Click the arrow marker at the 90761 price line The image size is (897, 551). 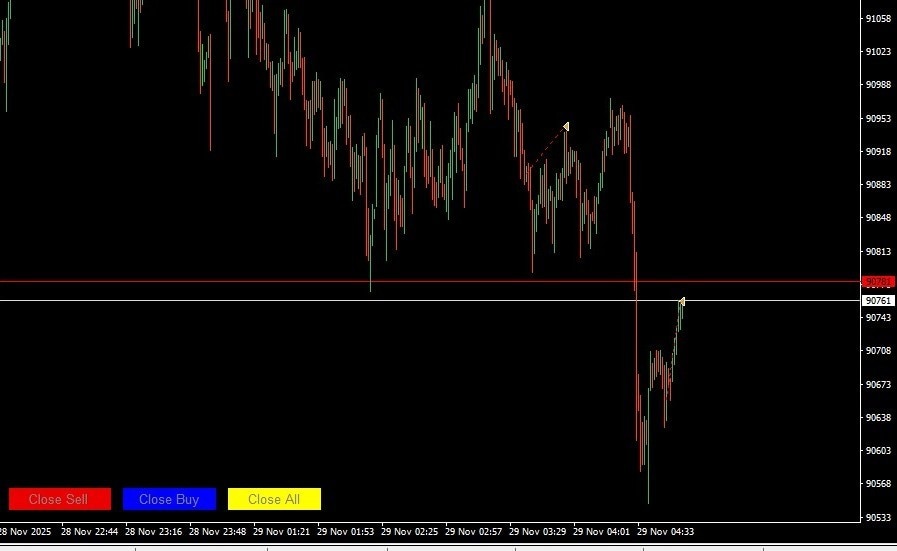[681, 302]
